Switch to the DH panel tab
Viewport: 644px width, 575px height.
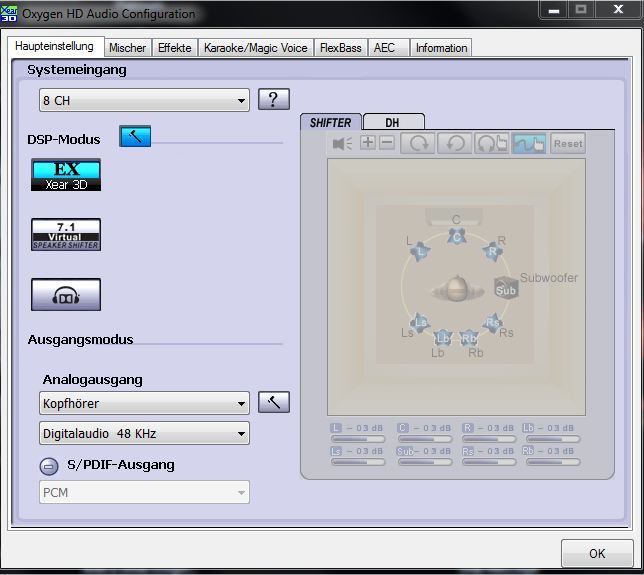(393, 122)
